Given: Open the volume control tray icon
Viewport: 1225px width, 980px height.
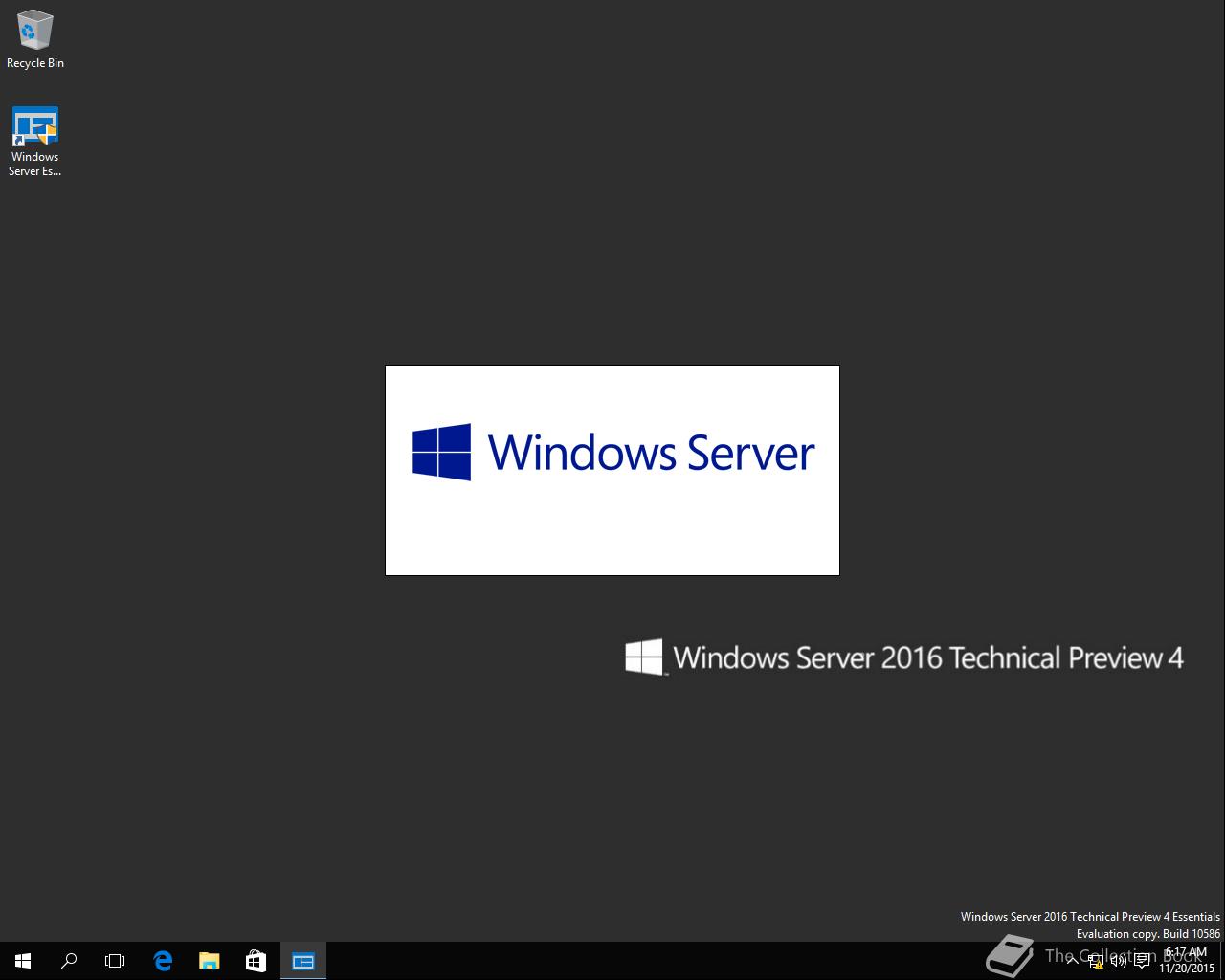Looking at the screenshot, I should point(1118,961).
